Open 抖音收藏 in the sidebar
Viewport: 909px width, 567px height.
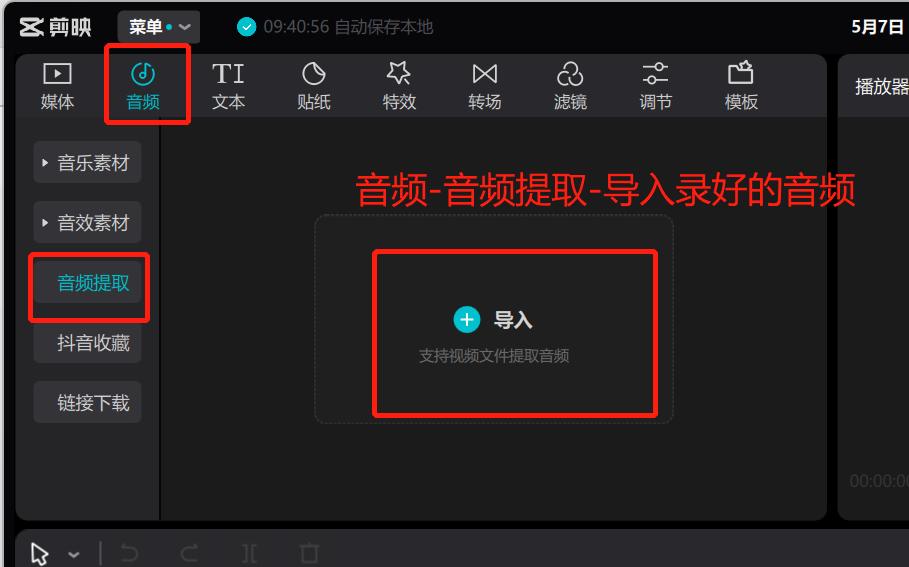[x=88, y=343]
